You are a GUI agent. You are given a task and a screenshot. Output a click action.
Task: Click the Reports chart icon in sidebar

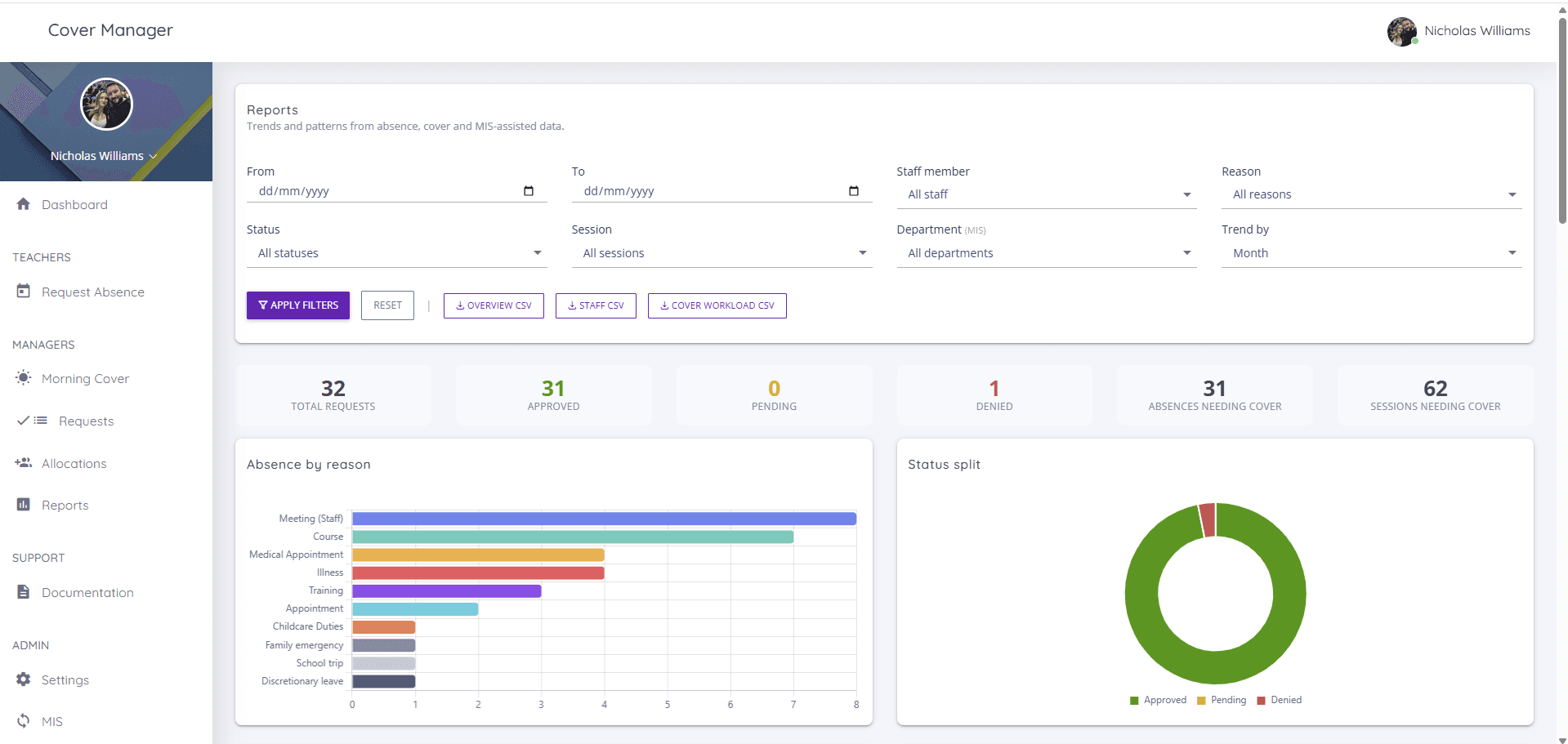(x=23, y=505)
